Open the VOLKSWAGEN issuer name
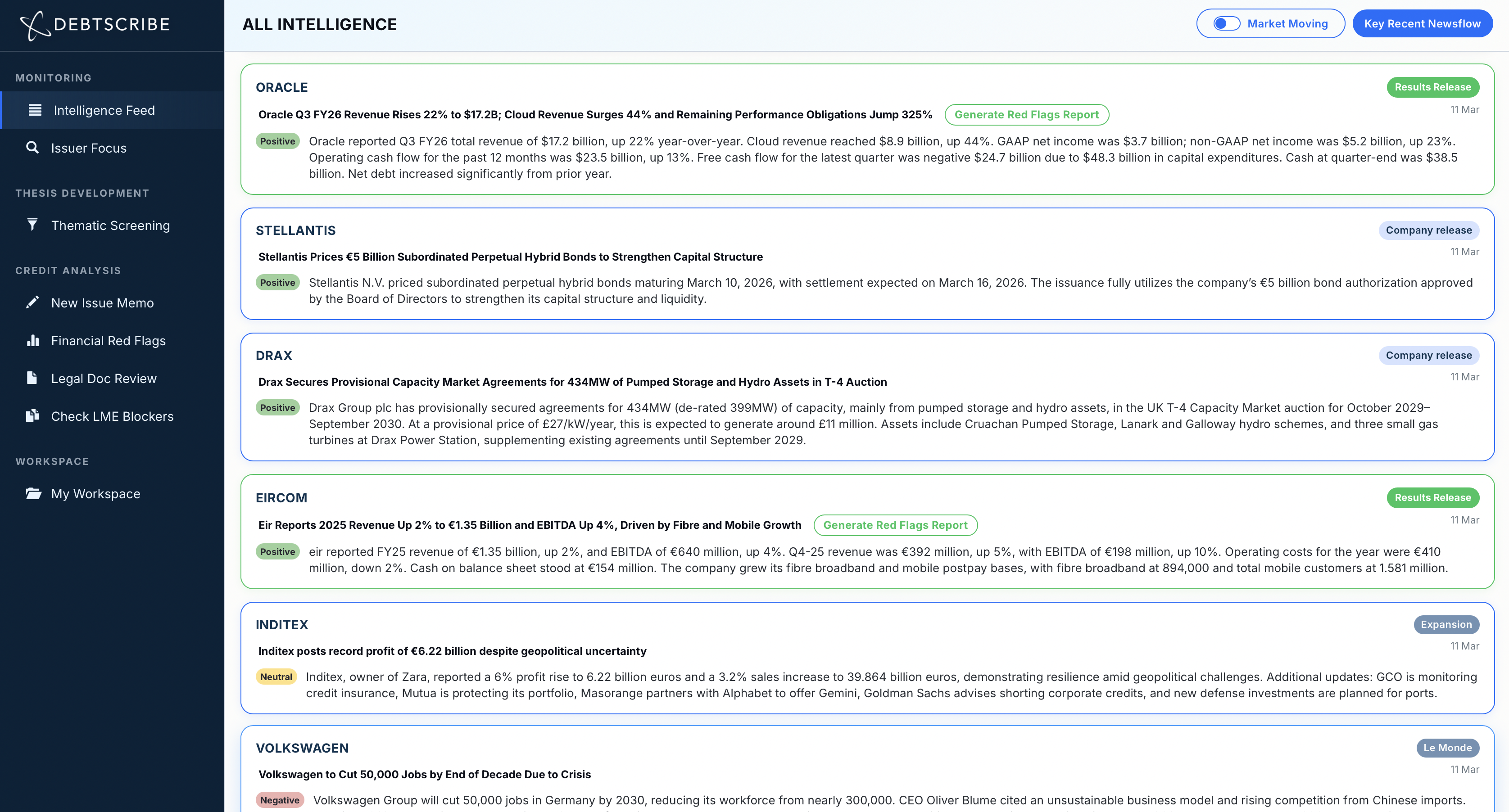 coord(302,748)
